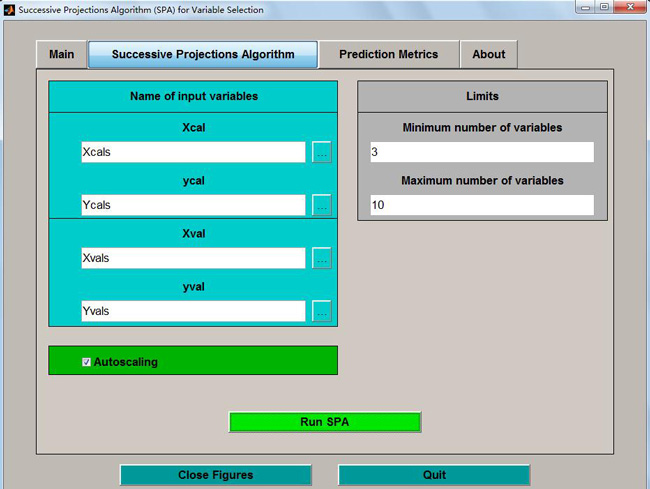The width and height of the screenshot is (650, 489).
Task: Select the yval field containing Yvals
Action: tap(193, 311)
